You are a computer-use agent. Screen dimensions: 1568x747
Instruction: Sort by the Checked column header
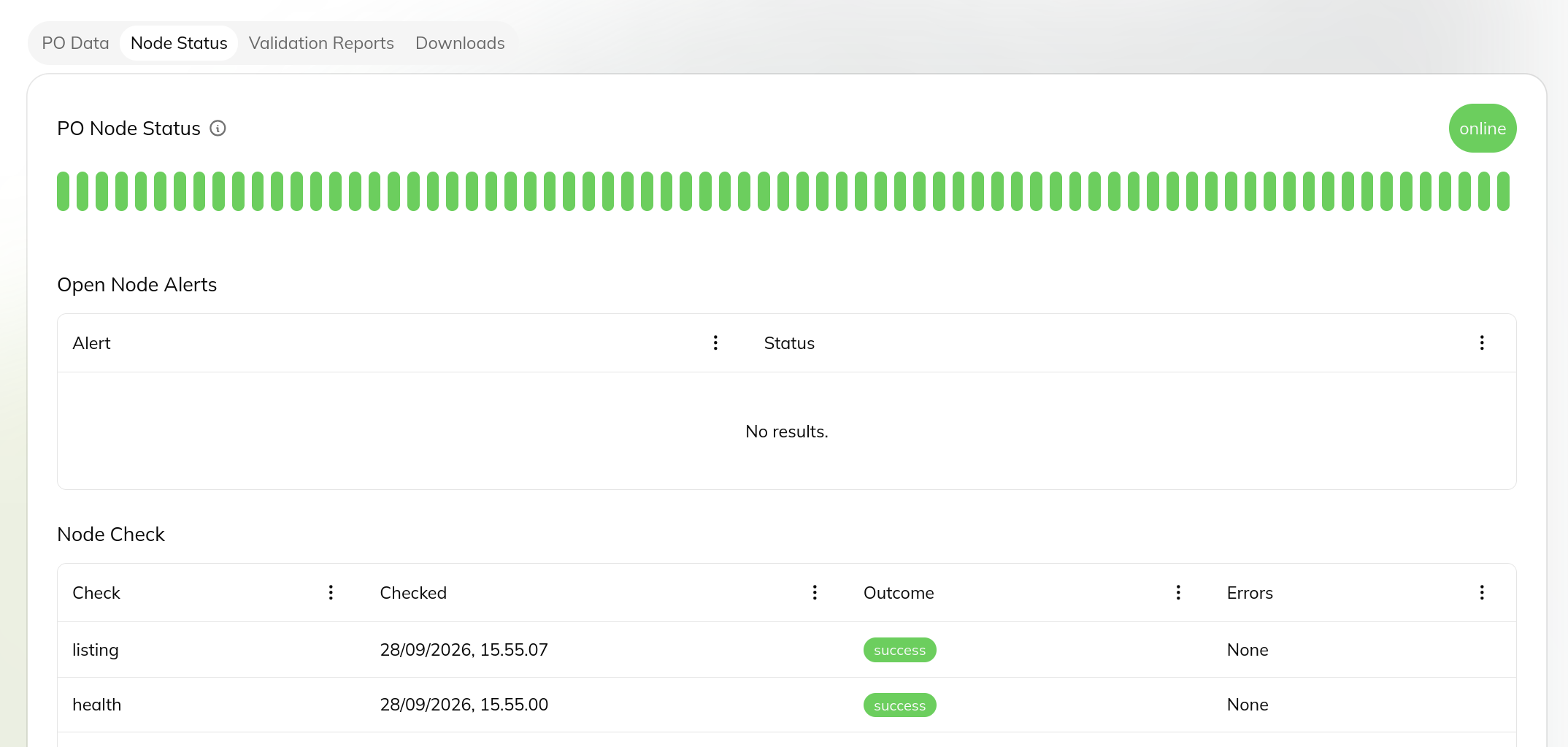(413, 593)
